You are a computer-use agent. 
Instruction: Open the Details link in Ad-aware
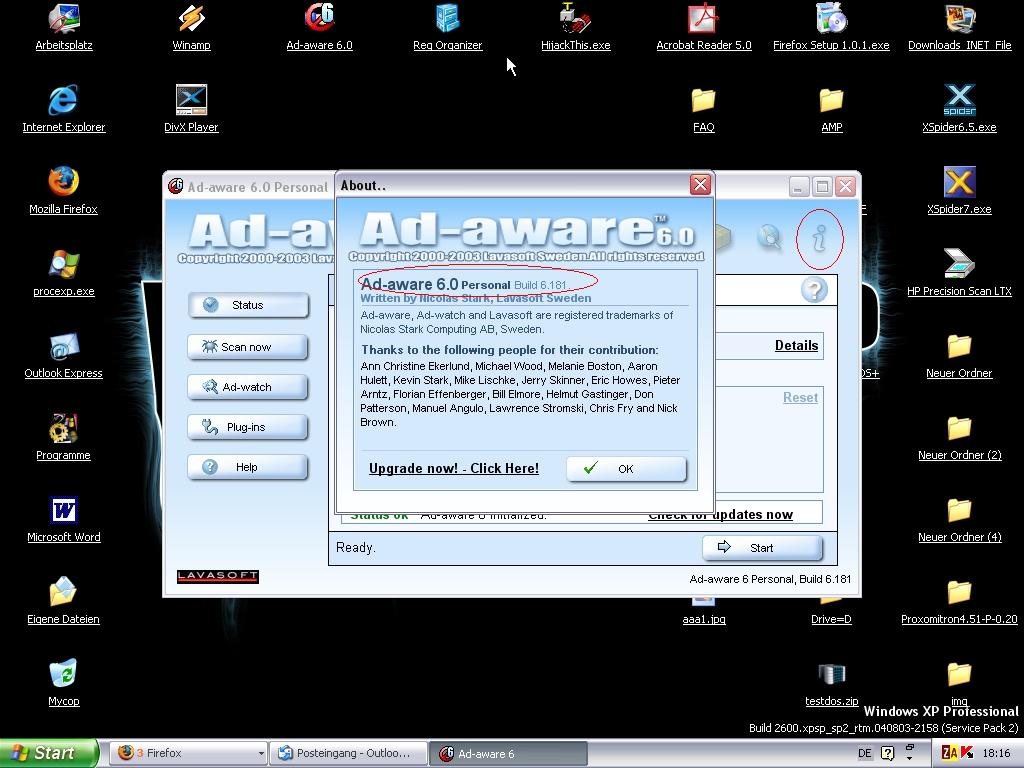coord(797,345)
